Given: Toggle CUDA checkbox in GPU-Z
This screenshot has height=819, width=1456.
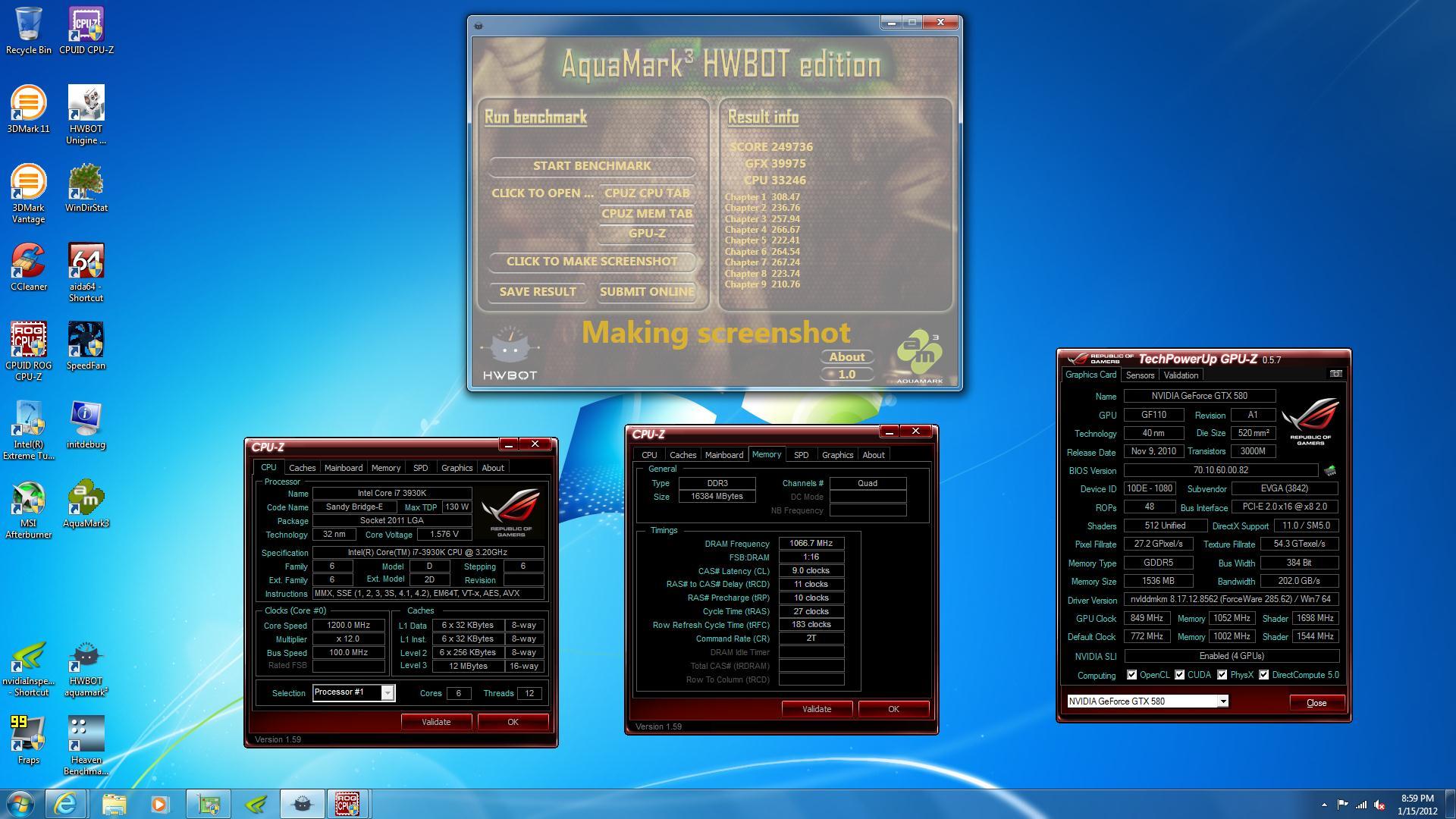Looking at the screenshot, I should 1179,675.
